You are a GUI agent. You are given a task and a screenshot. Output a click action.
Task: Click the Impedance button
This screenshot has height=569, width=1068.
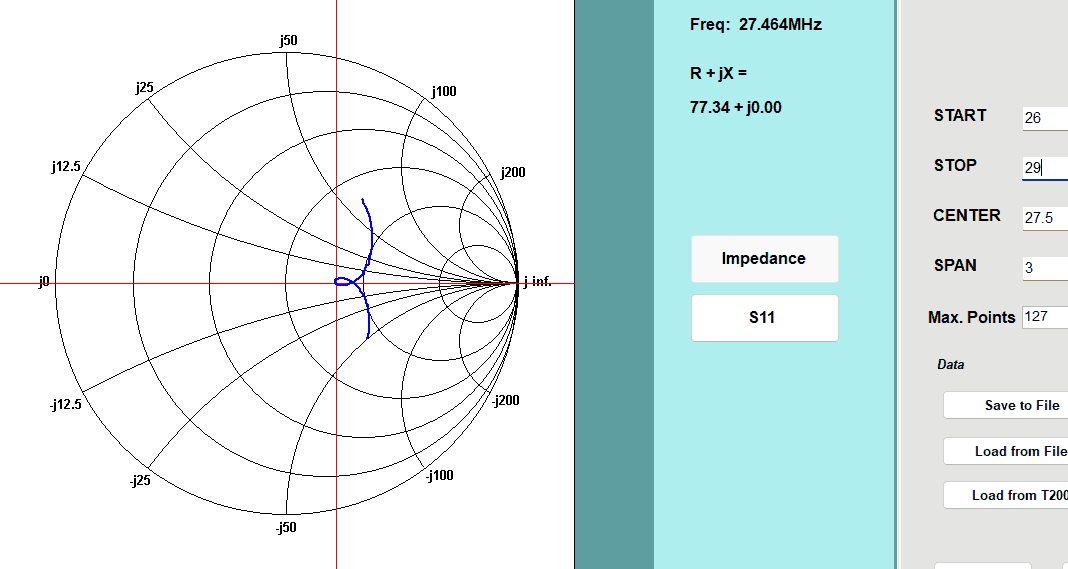764,259
